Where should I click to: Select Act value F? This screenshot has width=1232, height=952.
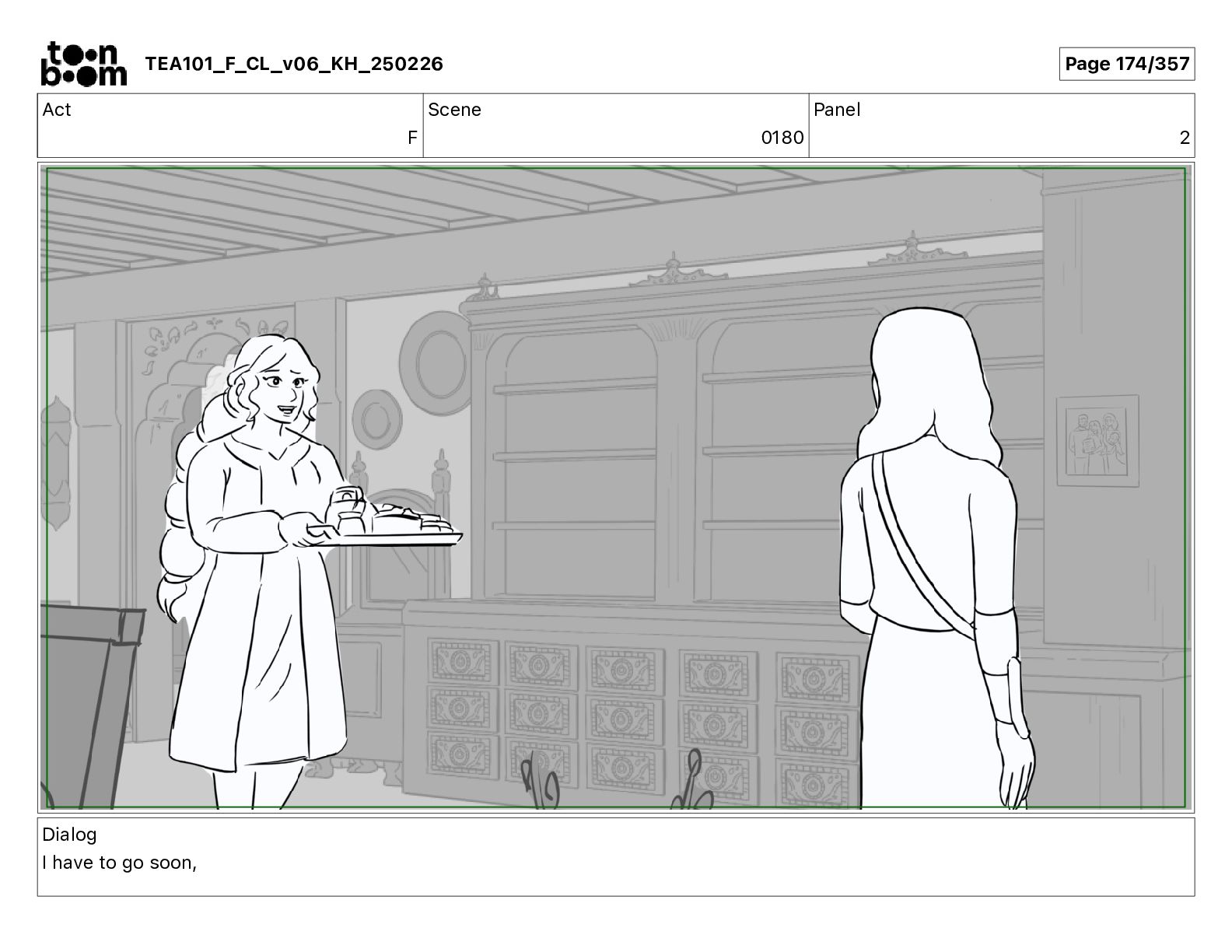click(412, 138)
